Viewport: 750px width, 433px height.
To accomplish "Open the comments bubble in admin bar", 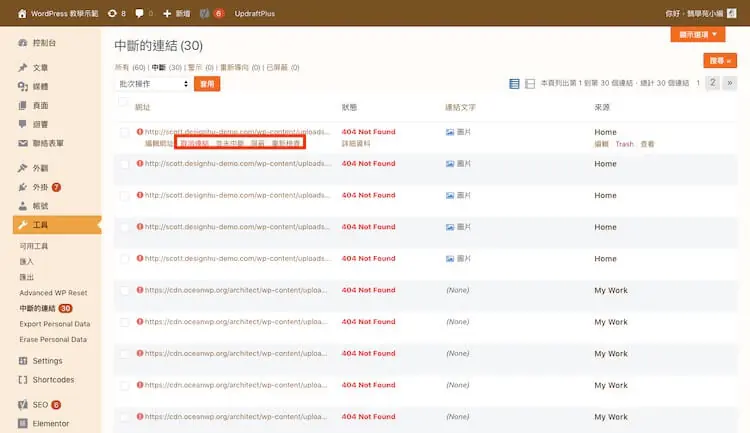I will pos(139,13).
